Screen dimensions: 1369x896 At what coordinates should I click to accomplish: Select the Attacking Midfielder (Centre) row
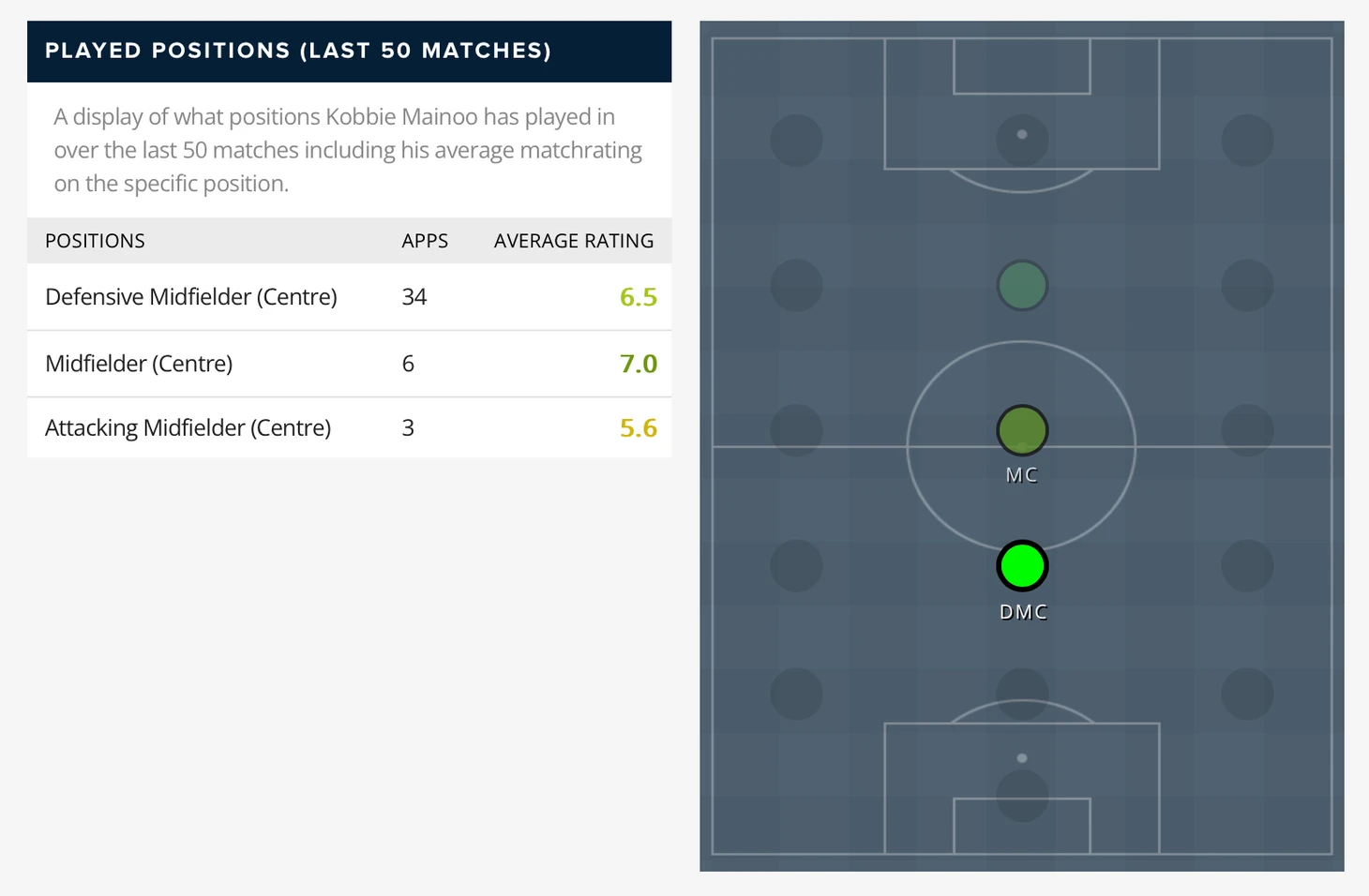(350, 428)
